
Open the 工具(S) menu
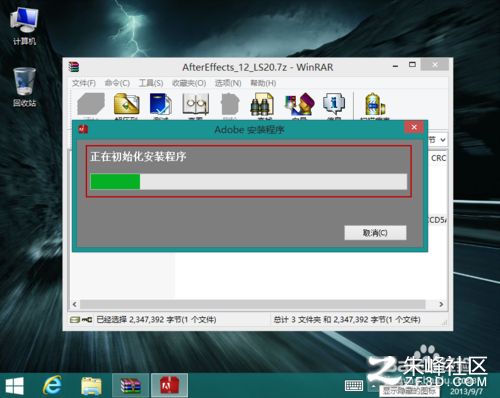coord(151,83)
